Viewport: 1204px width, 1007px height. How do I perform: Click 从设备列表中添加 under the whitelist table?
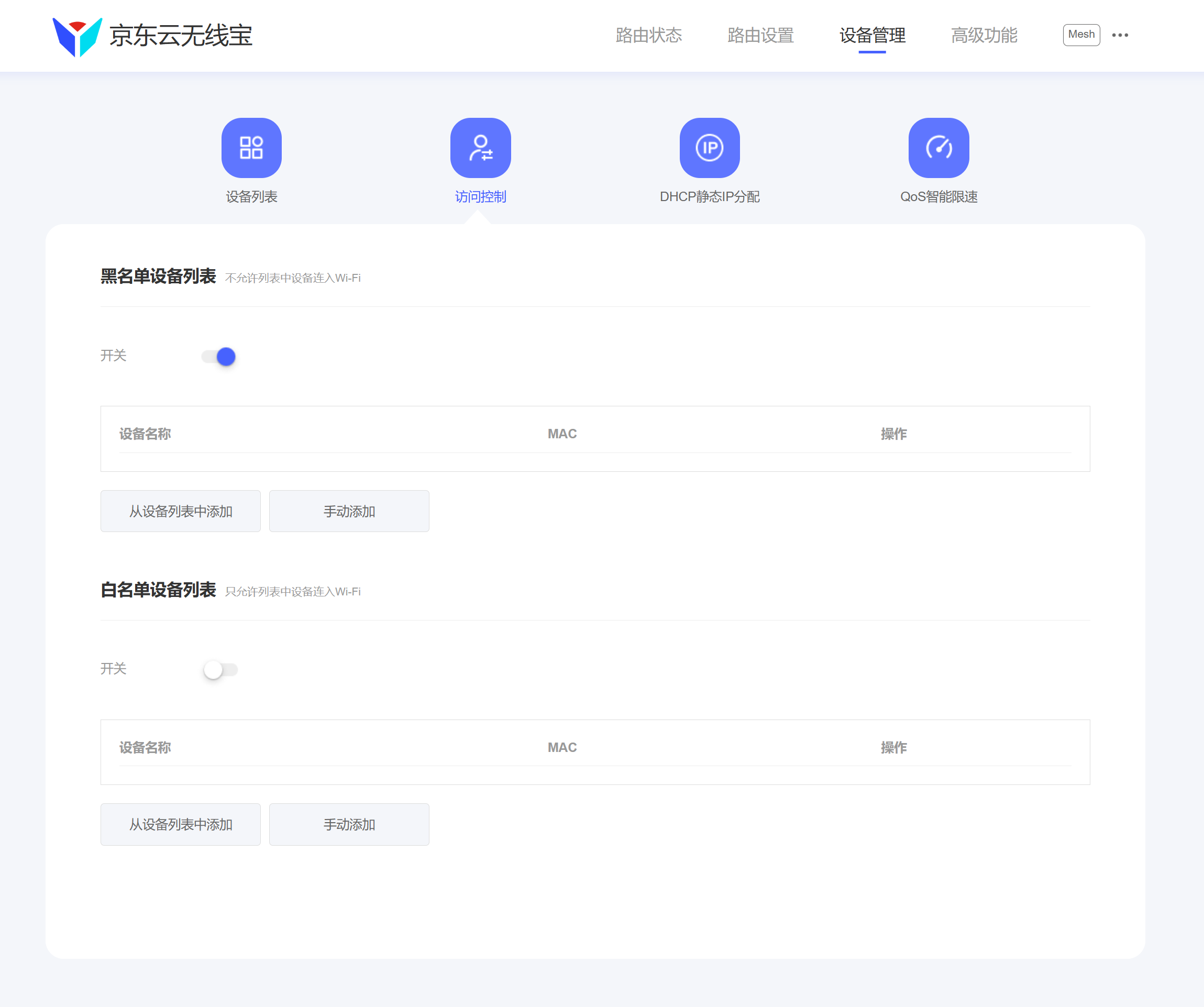pyautogui.click(x=181, y=824)
